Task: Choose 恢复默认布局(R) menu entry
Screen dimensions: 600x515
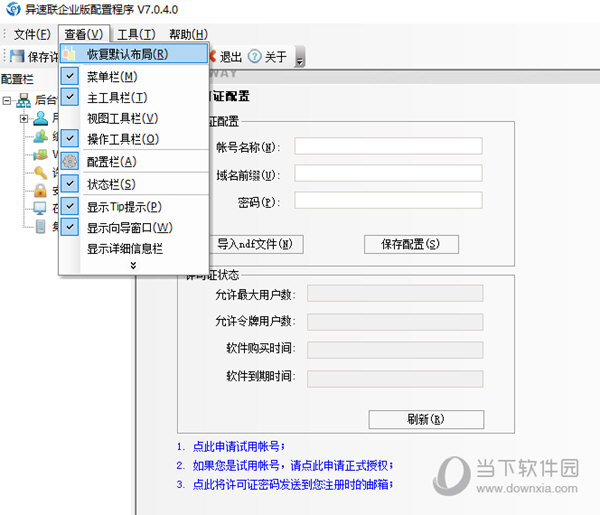Action: point(134,54)
